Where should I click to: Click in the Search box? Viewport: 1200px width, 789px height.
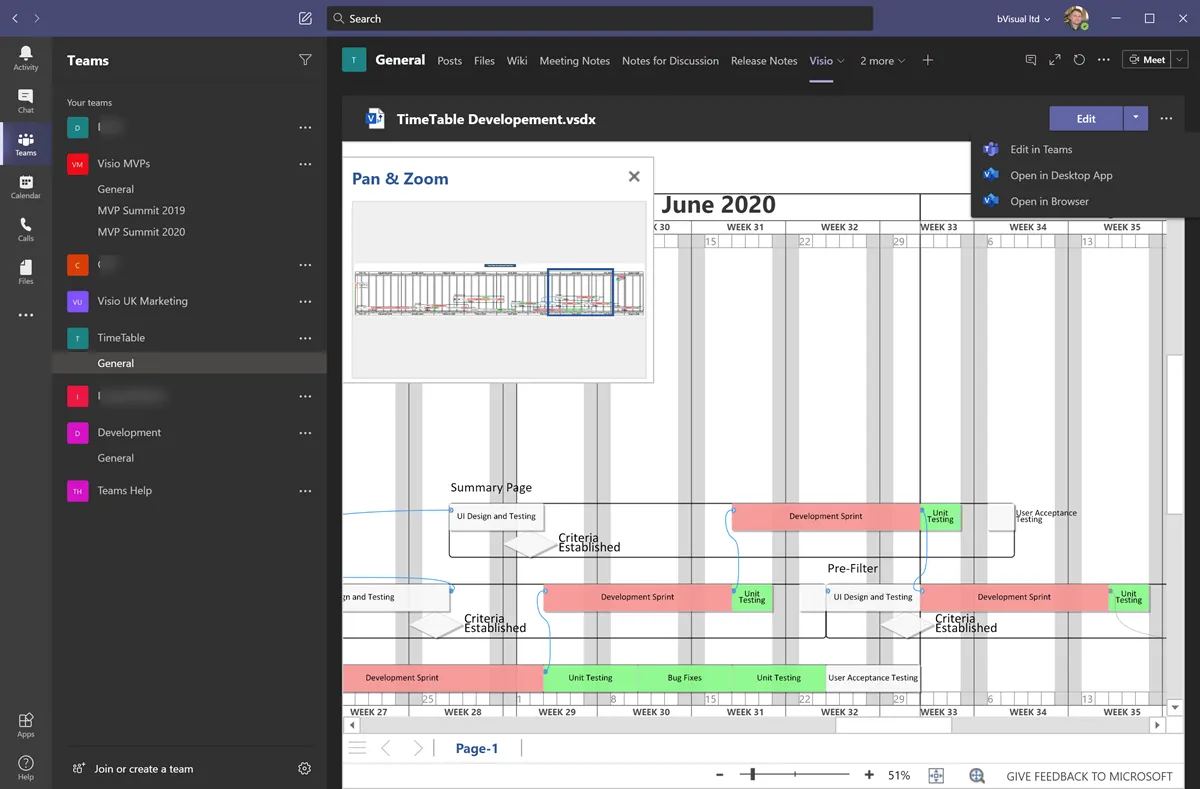(x=600, y=18)
